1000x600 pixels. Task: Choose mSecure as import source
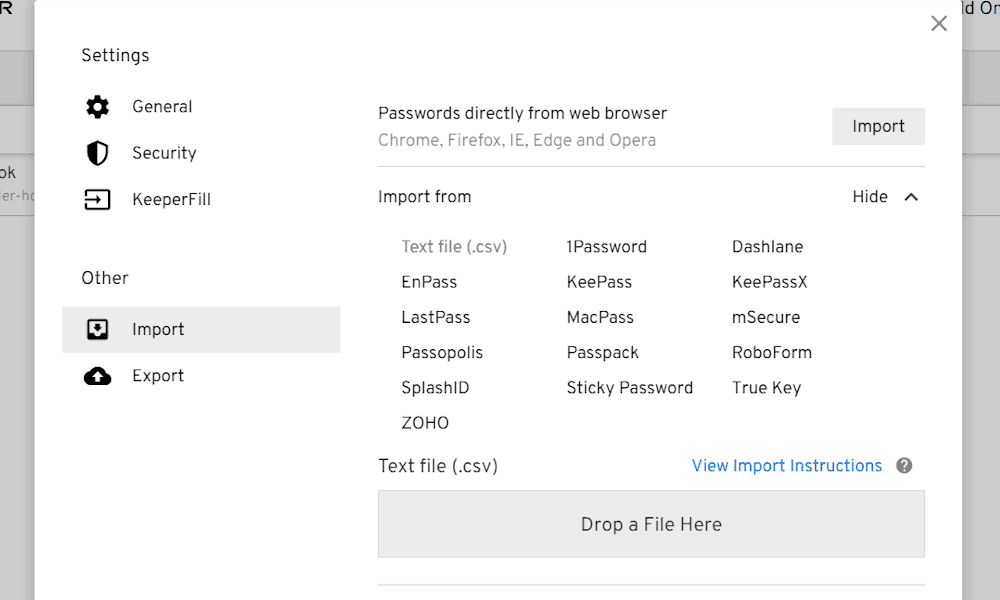click(766, 317)
